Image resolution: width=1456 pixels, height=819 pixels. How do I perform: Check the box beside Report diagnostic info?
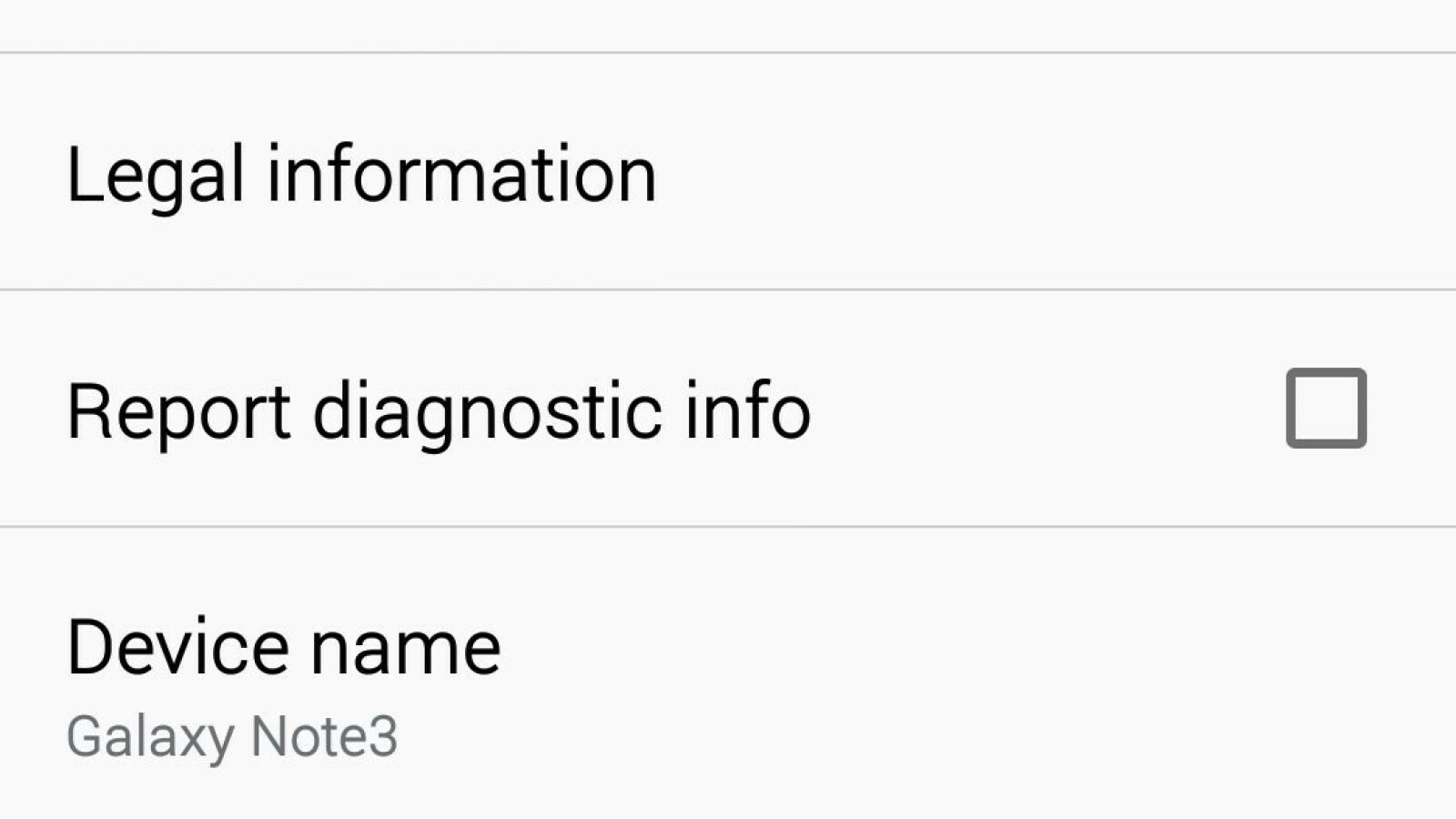point(1325,408)
